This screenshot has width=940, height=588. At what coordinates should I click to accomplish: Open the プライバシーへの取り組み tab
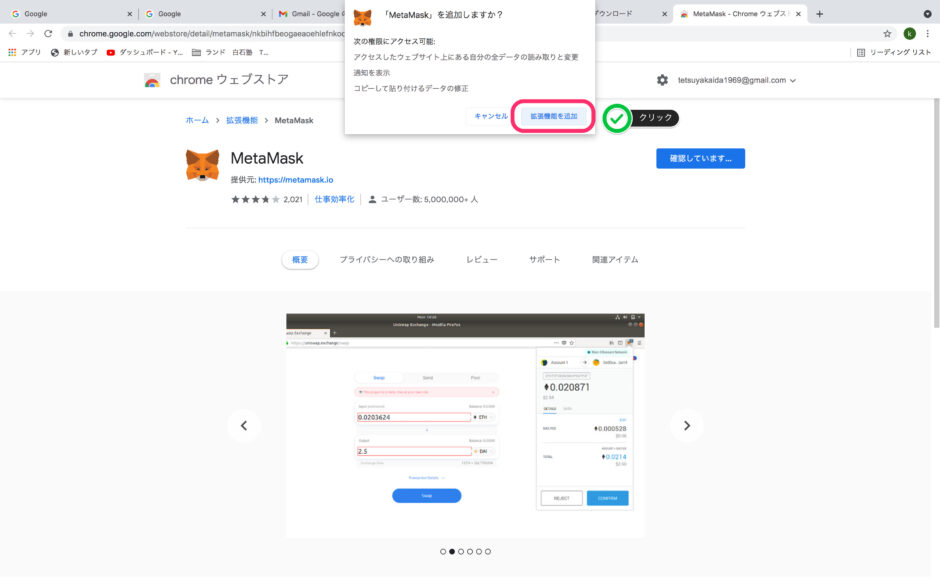(x=386, y=260)
